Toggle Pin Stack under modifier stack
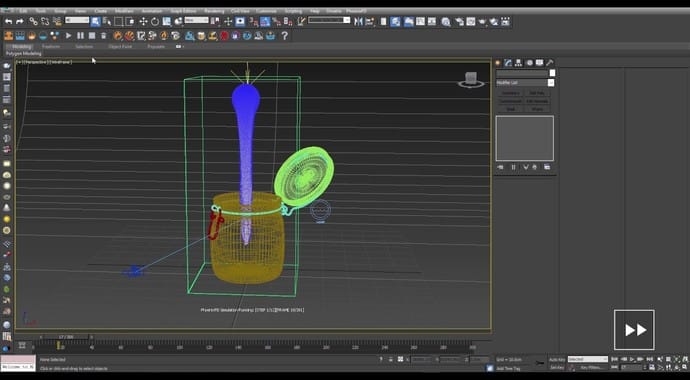 tap(500, 167)
